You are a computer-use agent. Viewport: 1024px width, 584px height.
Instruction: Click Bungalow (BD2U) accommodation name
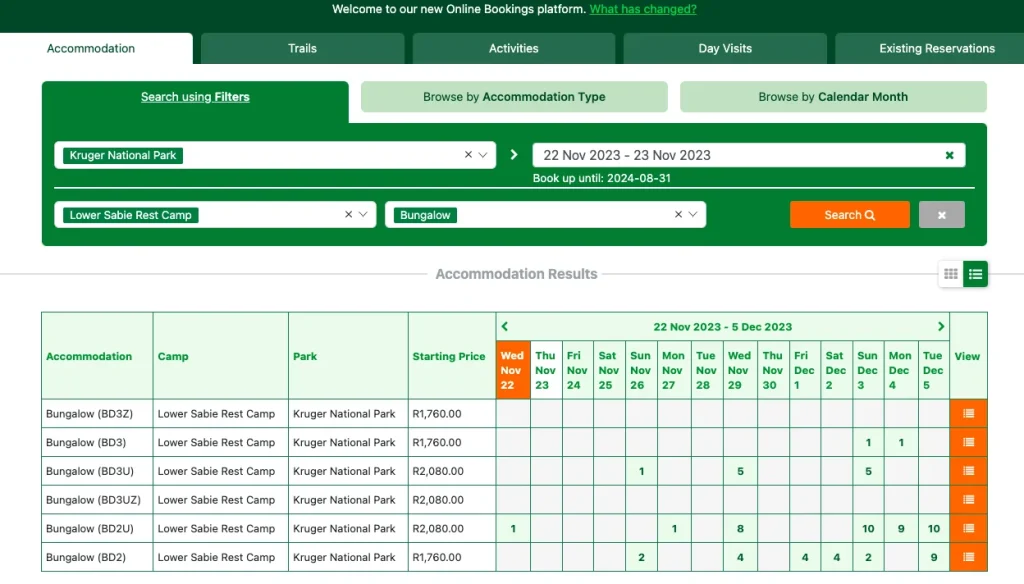pyautogui.click(x=89, y=528)
